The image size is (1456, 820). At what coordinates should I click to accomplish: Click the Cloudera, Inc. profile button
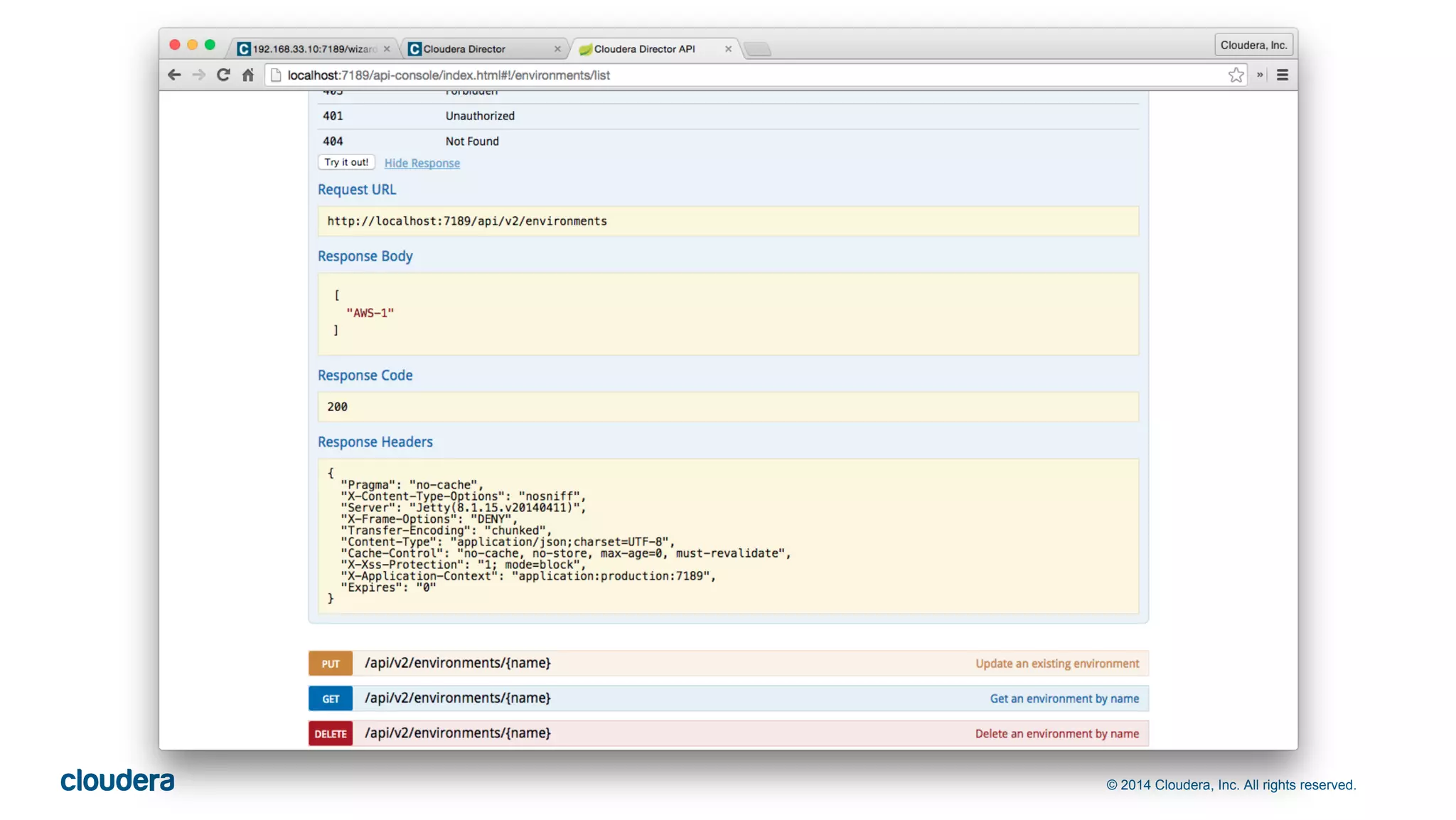coord(1253,45)
